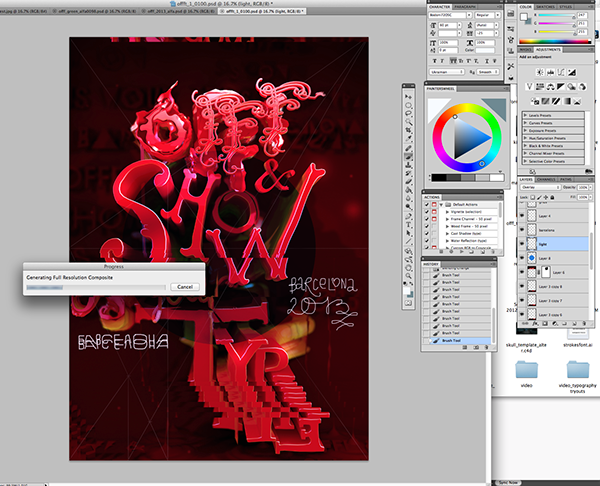Image resolution: width=600 pixels, height=486 pixels.
Task: Switch to the Styles tab
Action: click(x=565, y=7)
